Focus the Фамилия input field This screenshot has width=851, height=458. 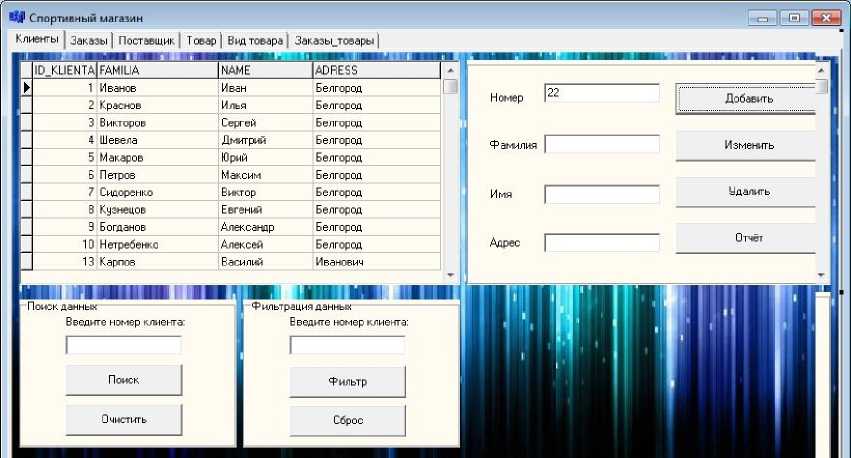pos(602,144)
